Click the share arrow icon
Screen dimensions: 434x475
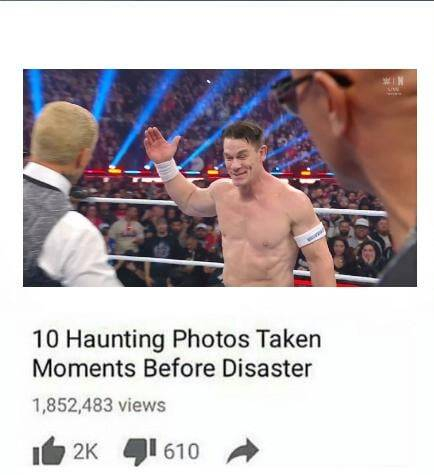point(243,451)
